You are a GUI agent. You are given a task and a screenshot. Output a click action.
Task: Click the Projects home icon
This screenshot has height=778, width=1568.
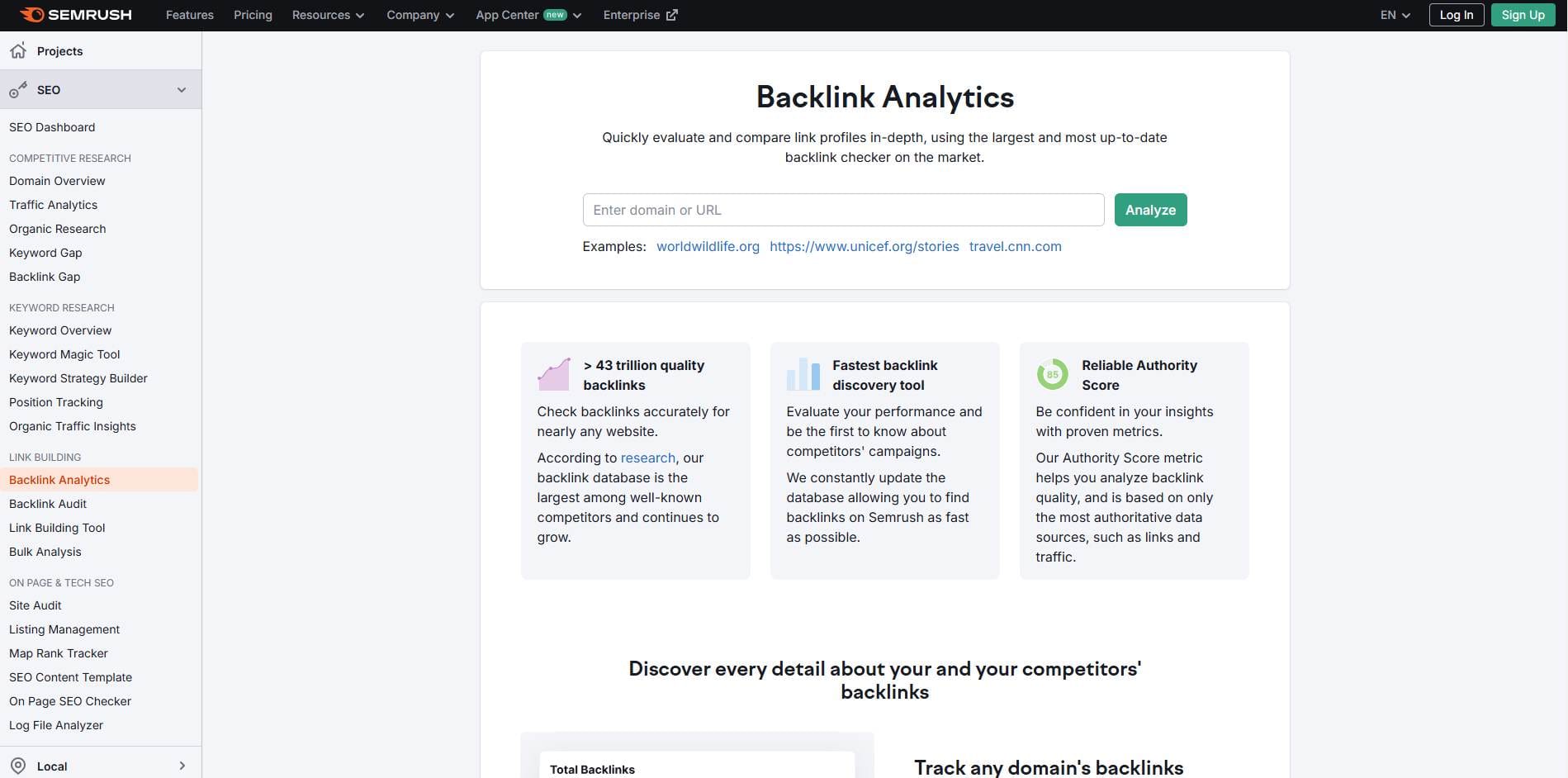tap(18, 50)
